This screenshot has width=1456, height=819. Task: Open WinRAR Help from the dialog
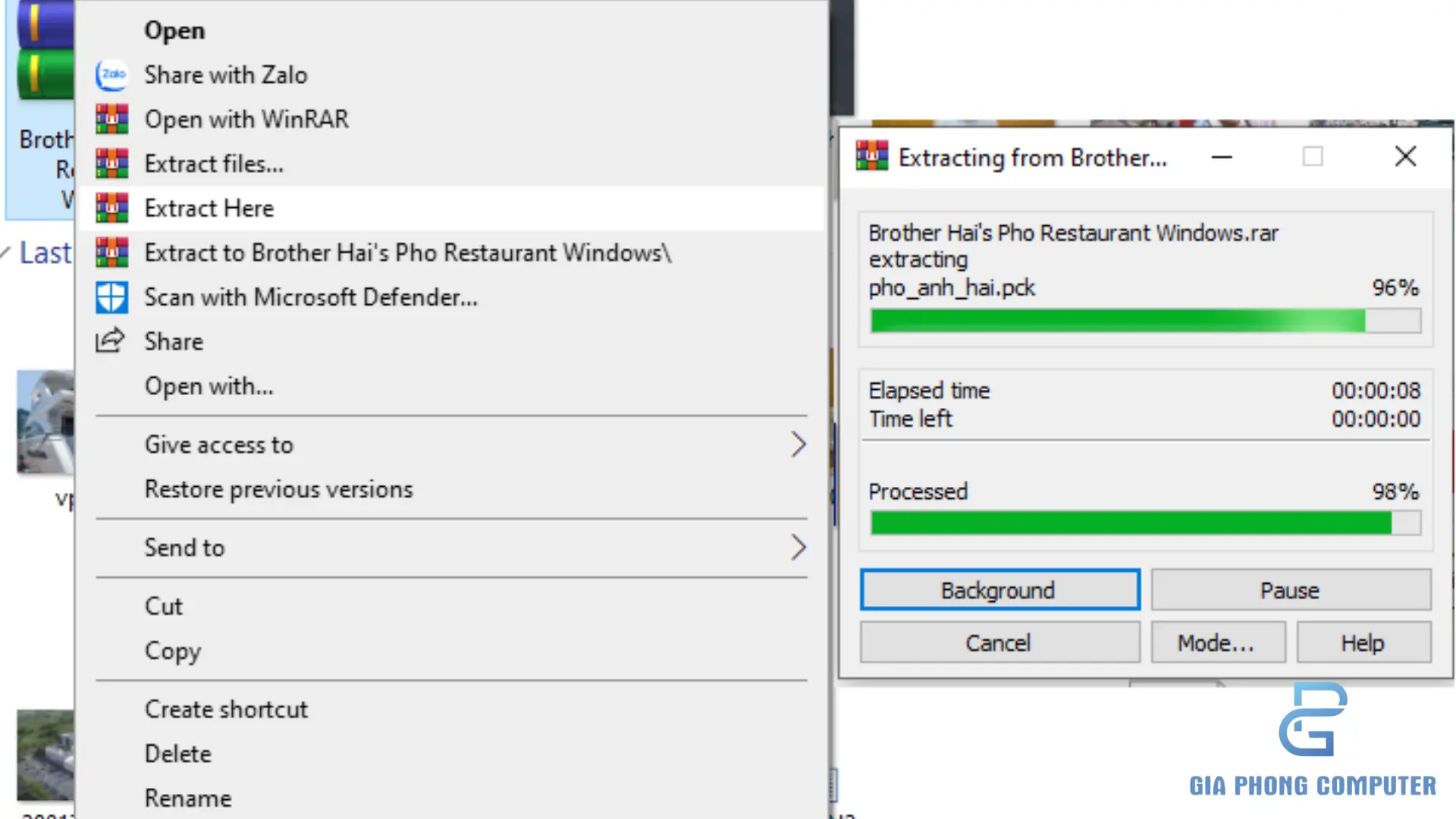[1363, 643]
